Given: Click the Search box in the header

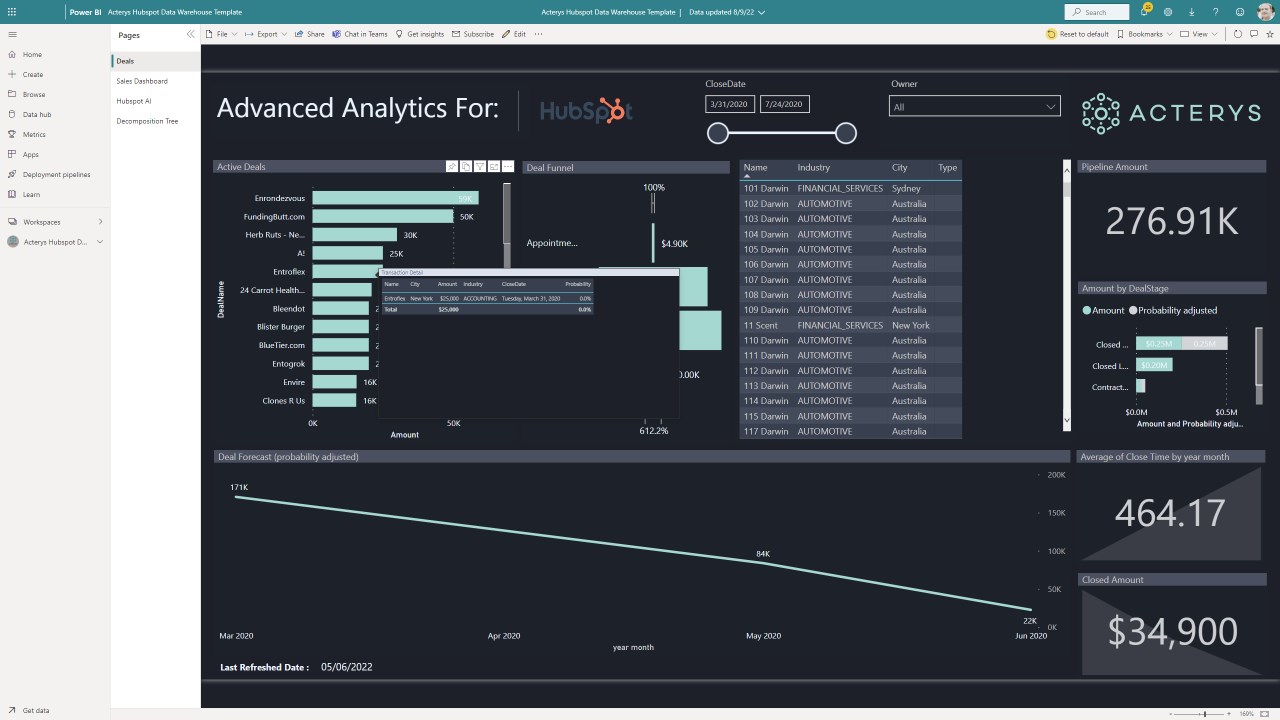Looking at the screenshot, I should tap(1096, 12).
